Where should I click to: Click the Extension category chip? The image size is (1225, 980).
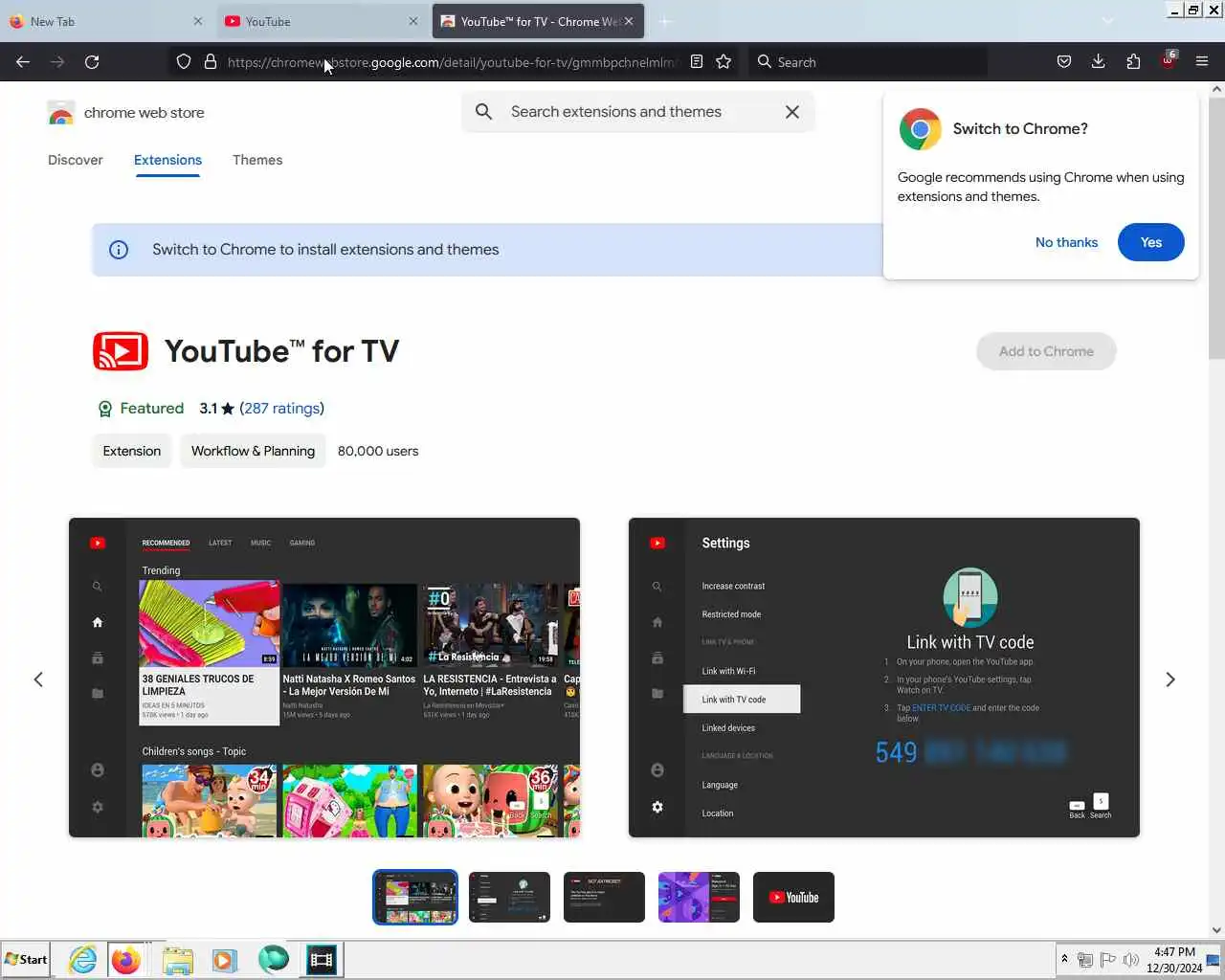point(132,451)
